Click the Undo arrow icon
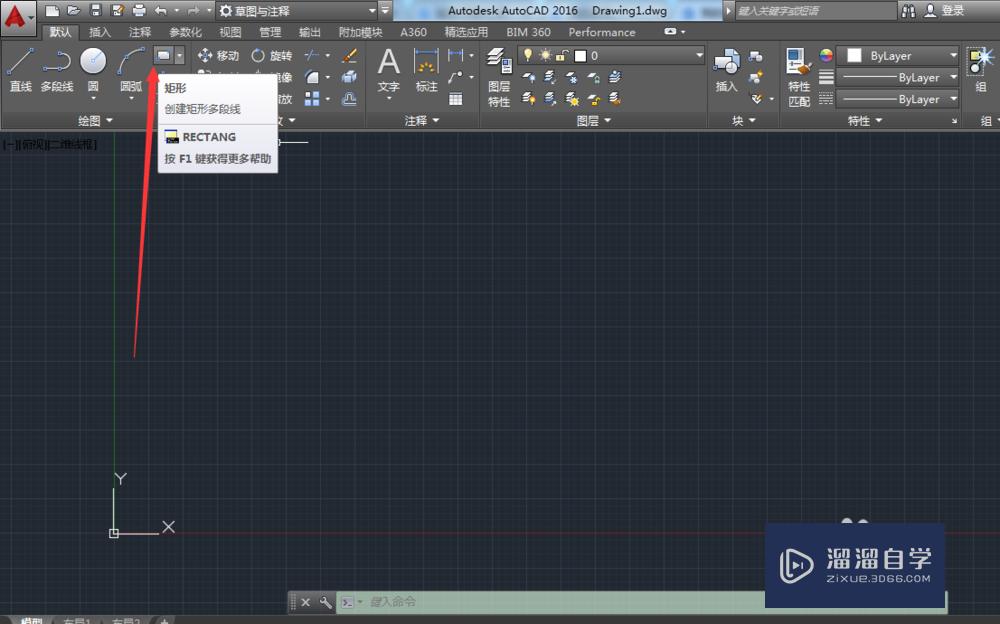1000x624 pixels. point(160,10)
